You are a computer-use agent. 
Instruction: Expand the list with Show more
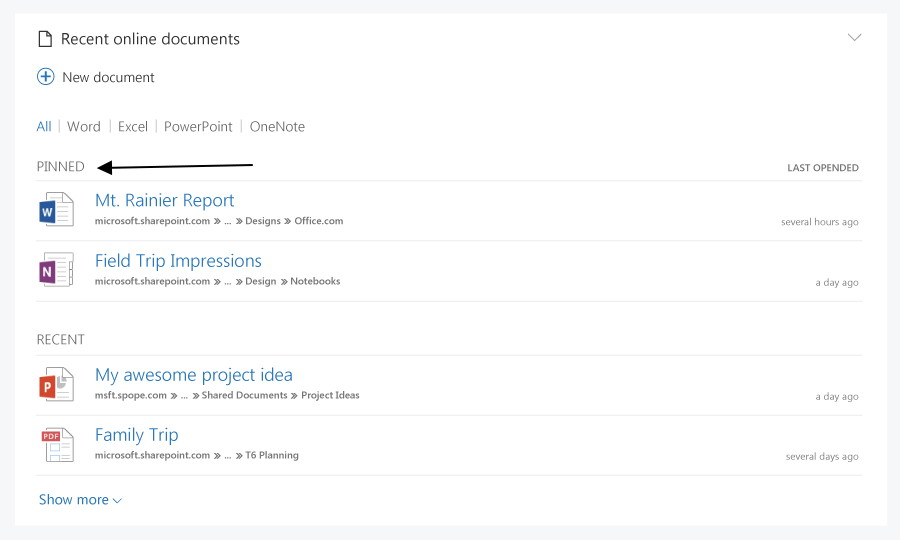pyautogui.click(x=80, y=500)
